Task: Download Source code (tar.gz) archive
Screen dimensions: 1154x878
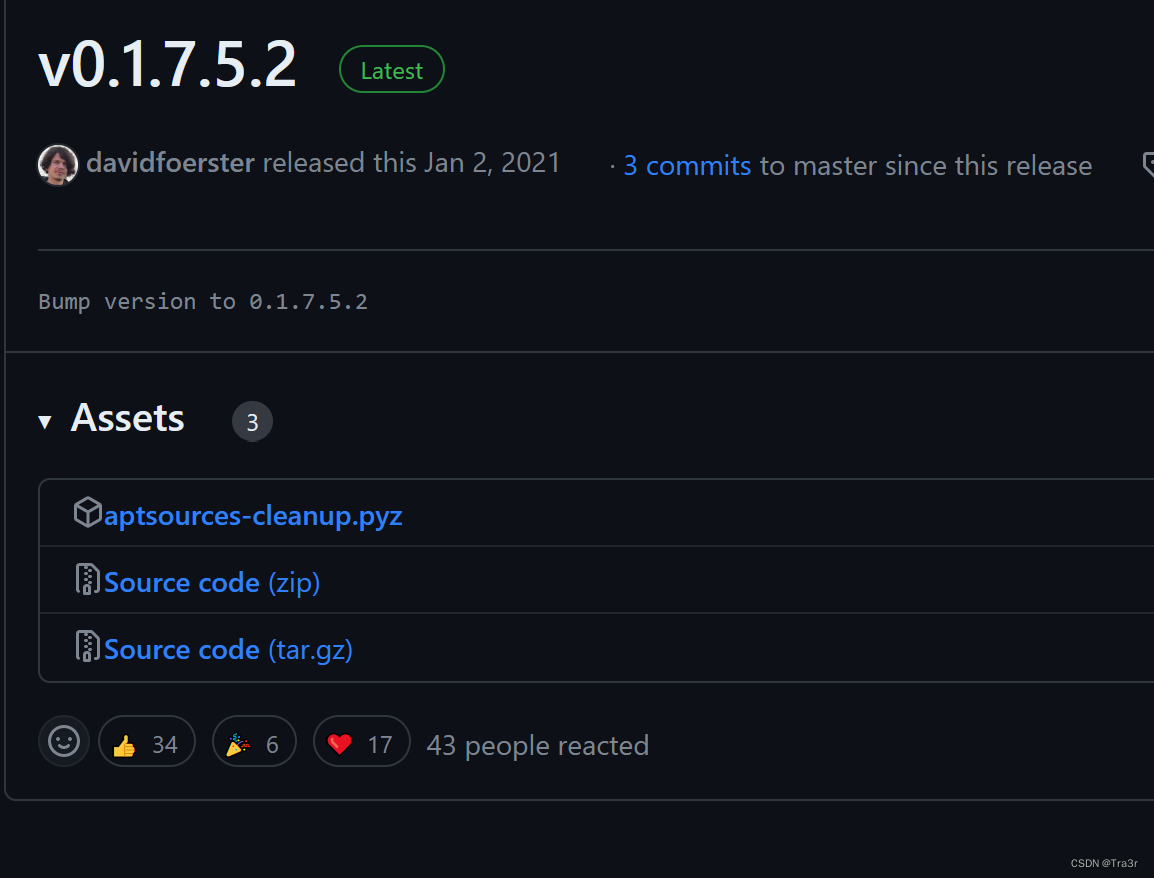Action: 227,649
